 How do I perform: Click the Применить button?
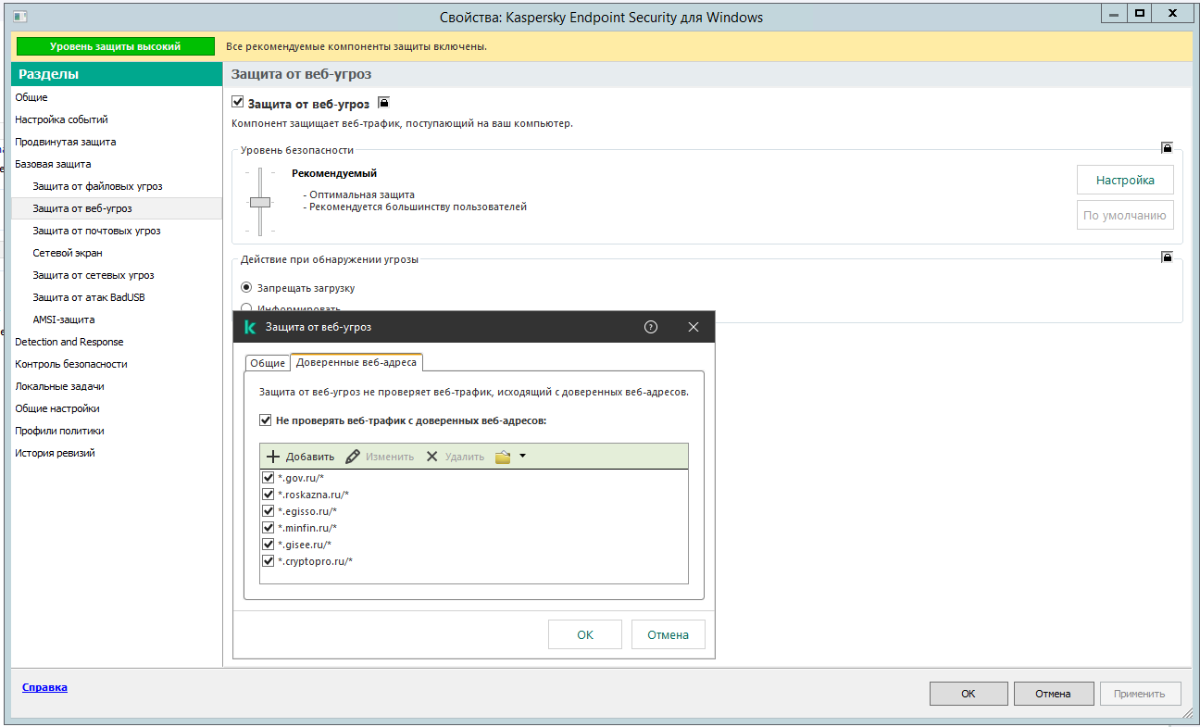pyautogui.click(x=1139, y=693)
